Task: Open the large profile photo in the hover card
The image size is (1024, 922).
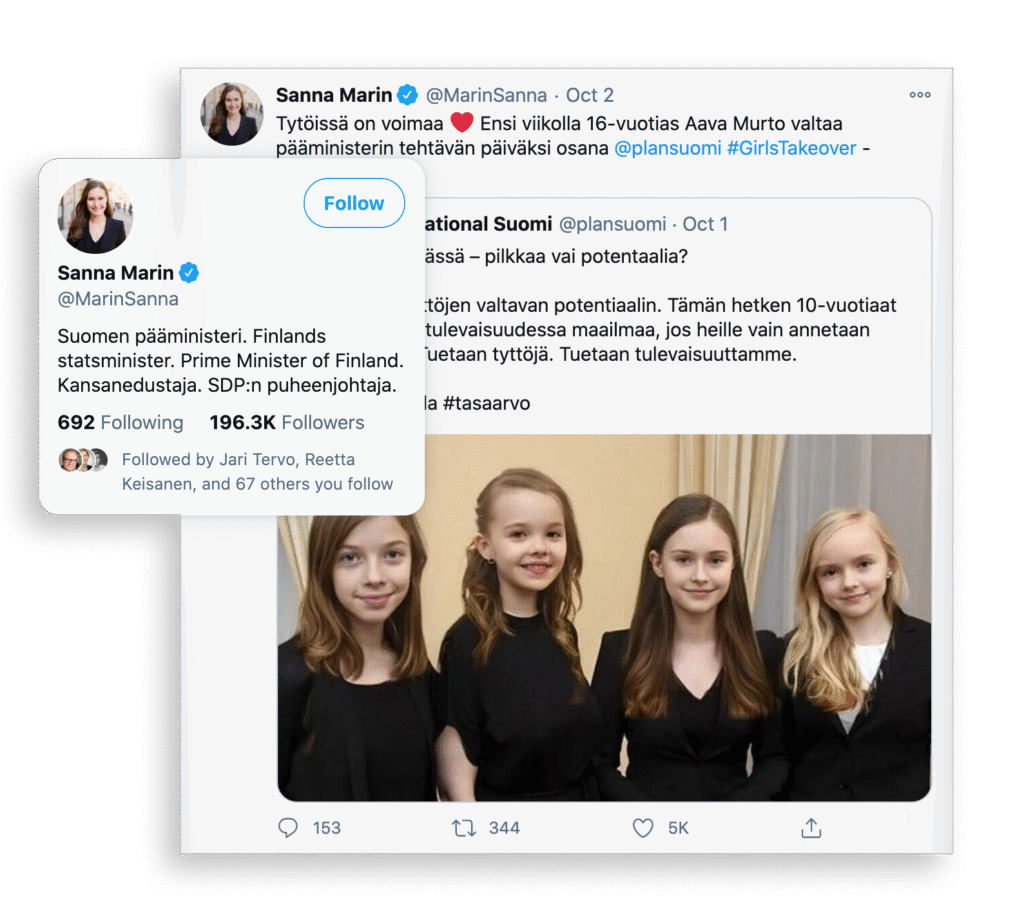Action: click(95, 216)
